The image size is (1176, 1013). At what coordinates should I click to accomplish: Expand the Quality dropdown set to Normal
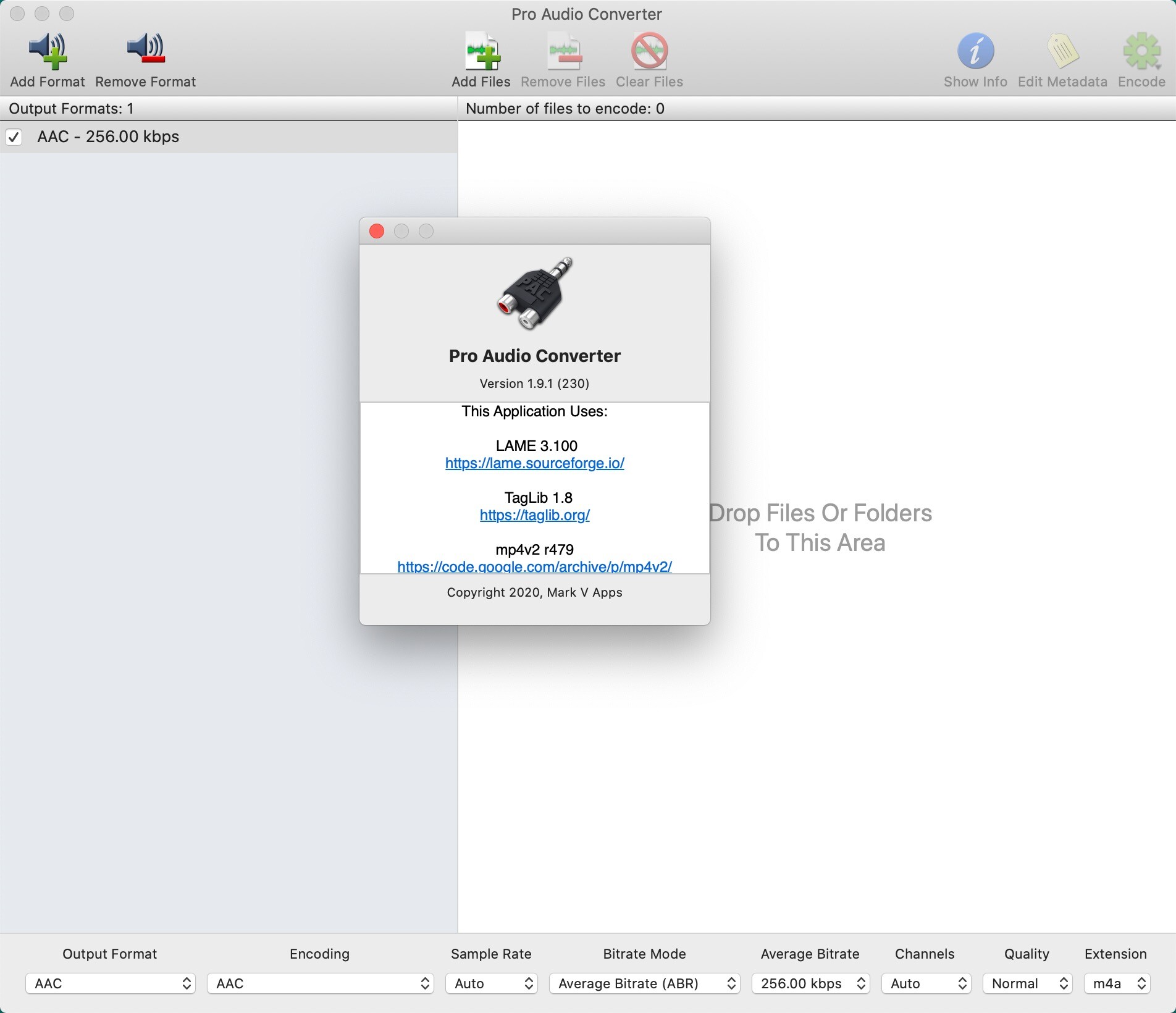tap(1027, 983)
